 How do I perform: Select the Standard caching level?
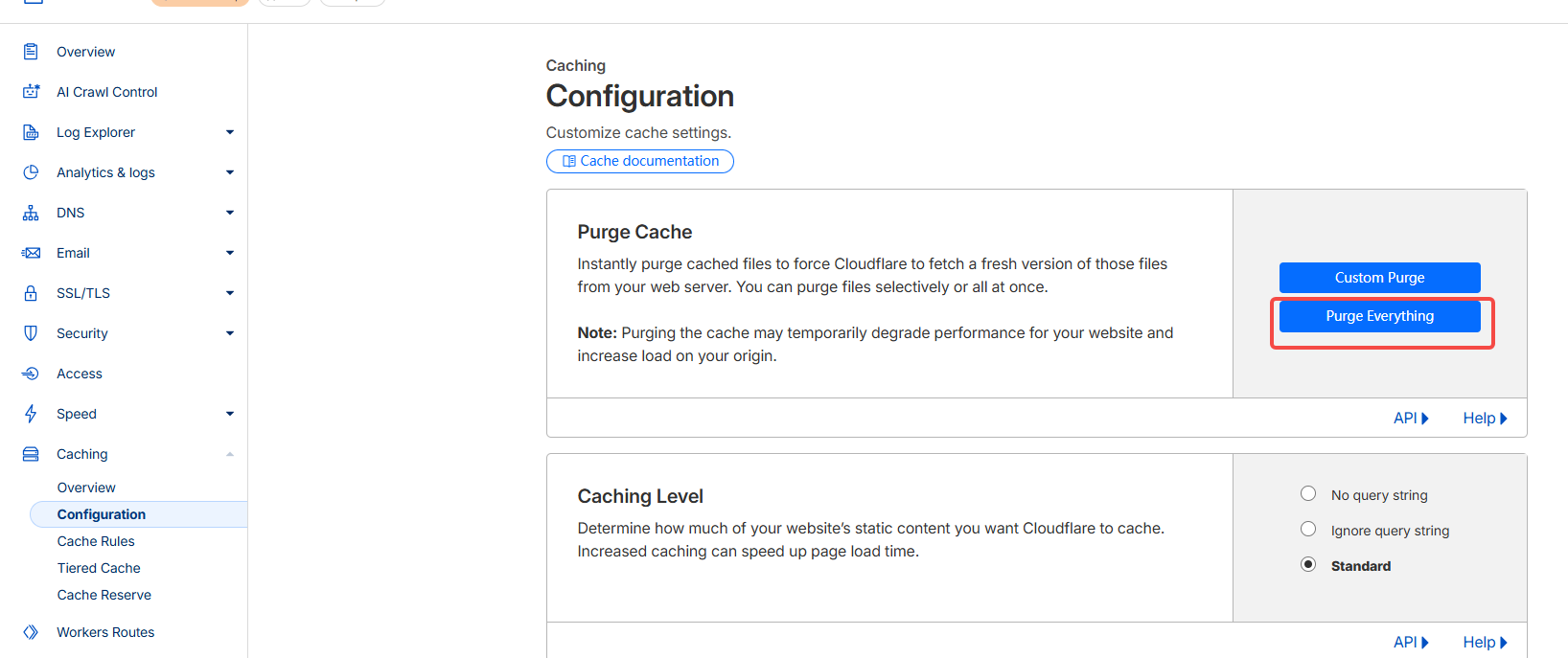click(x=1308, y=564)
